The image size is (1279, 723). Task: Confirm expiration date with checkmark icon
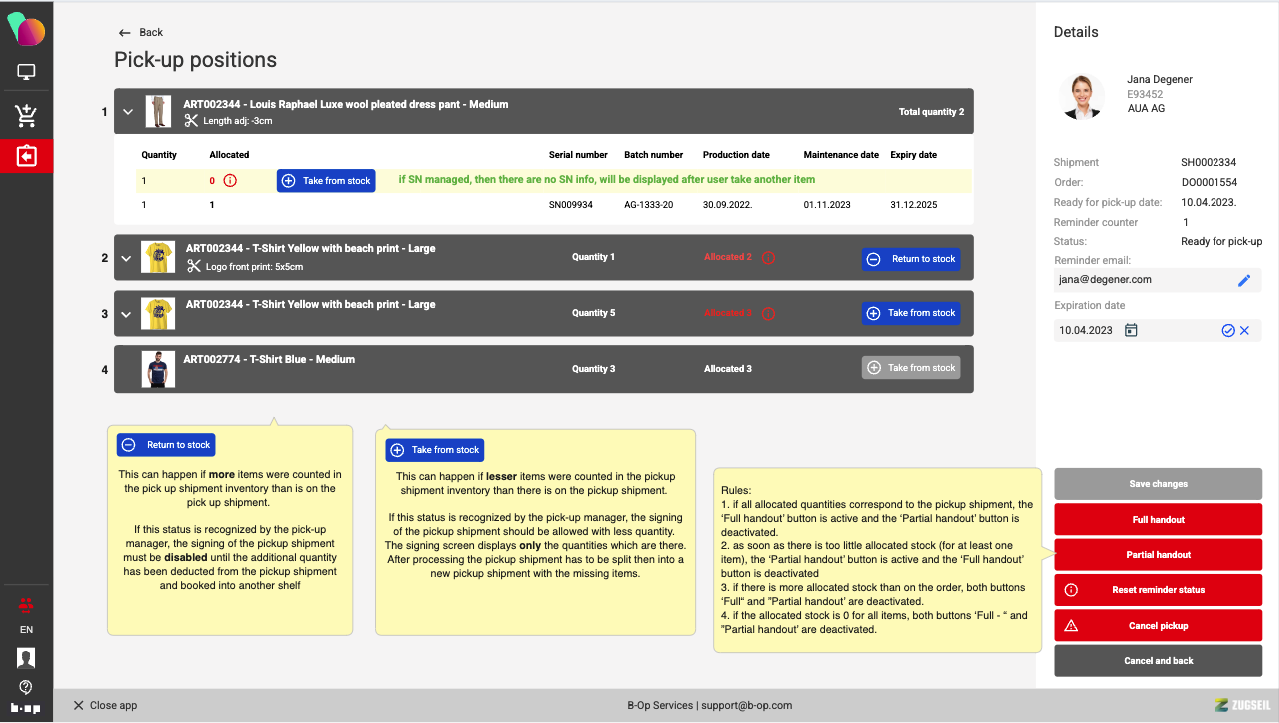(1227, 330)
